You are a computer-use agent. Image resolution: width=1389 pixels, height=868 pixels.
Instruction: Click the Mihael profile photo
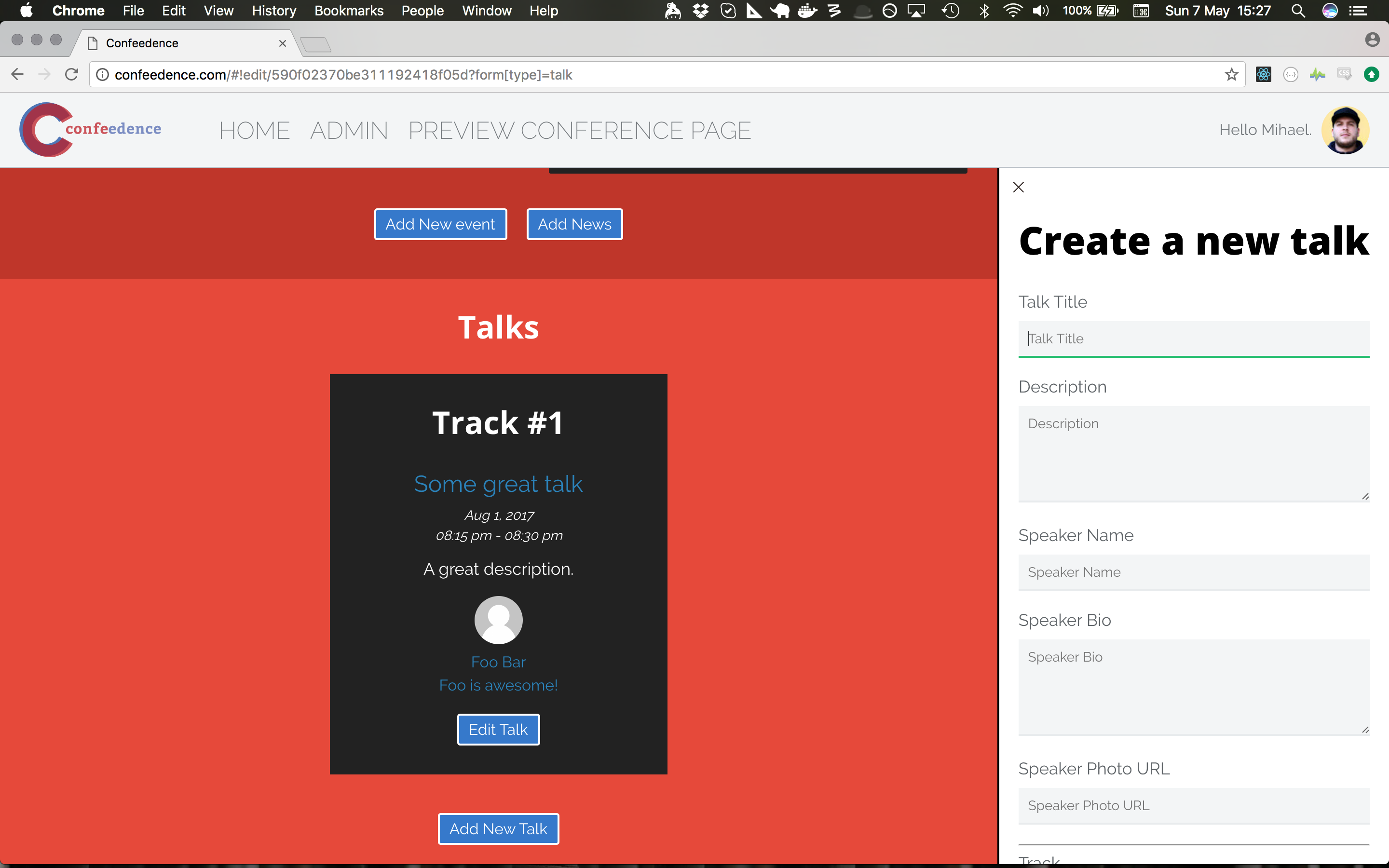(1345, 130)
